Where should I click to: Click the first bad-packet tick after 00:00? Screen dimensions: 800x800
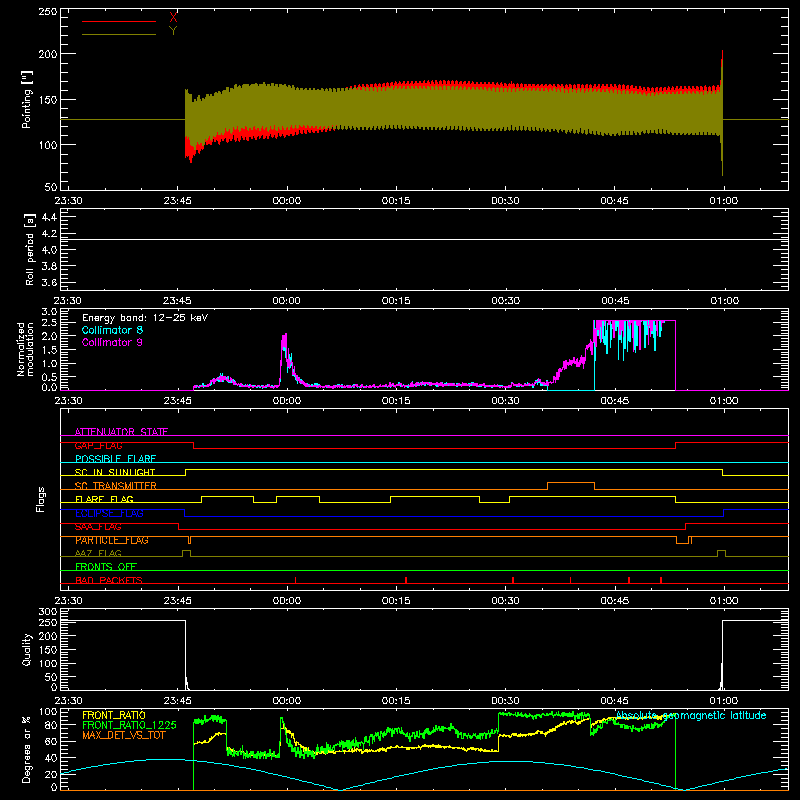tap(295, 580)
